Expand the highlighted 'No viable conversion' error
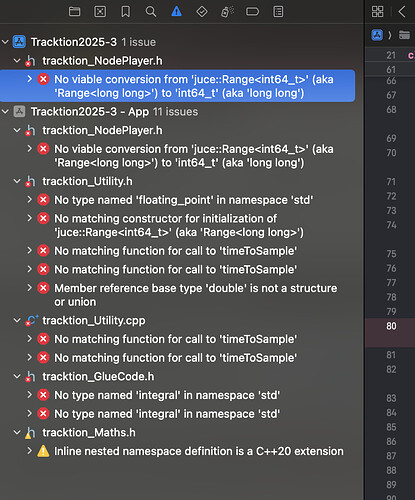The height and width of the screenshot is (500, 415). click(30, 79)
